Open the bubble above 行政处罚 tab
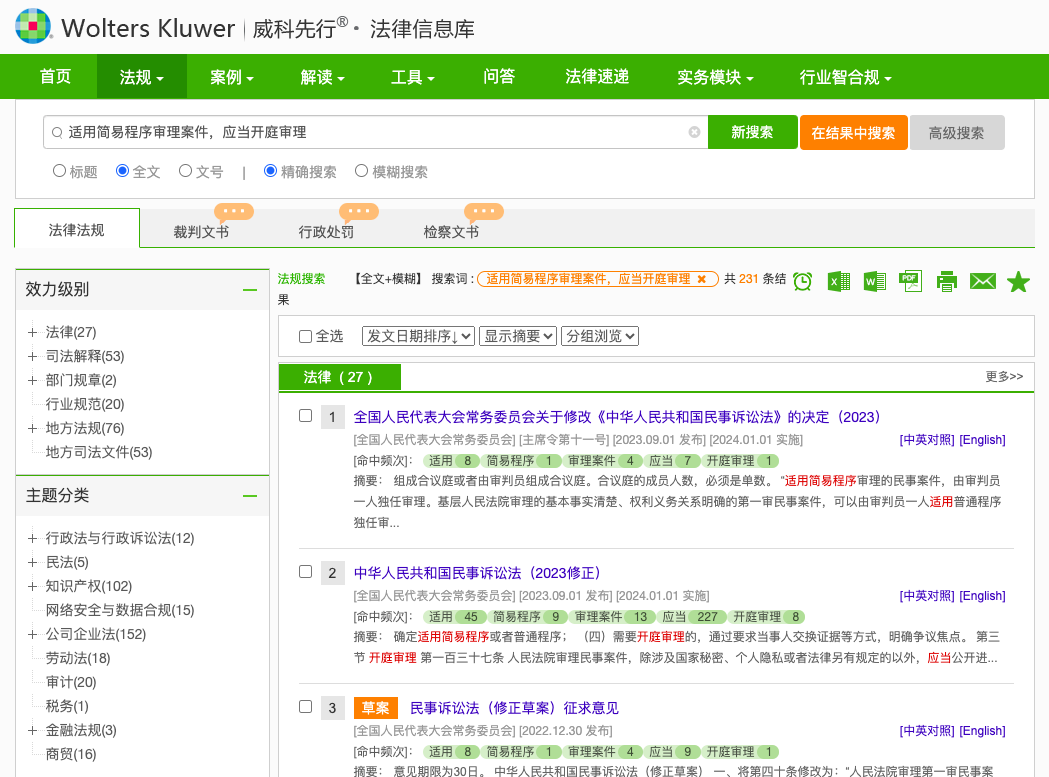Viewport: 1049px width, 777px height. (359, 211)
